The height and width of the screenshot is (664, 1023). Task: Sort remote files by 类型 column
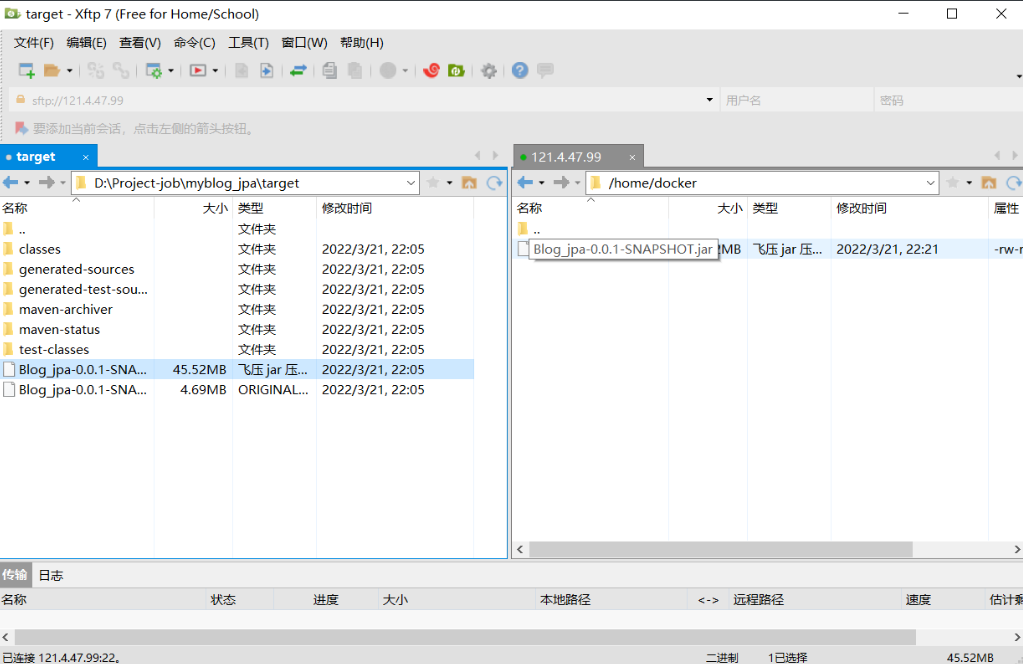[x=789, y=208]
